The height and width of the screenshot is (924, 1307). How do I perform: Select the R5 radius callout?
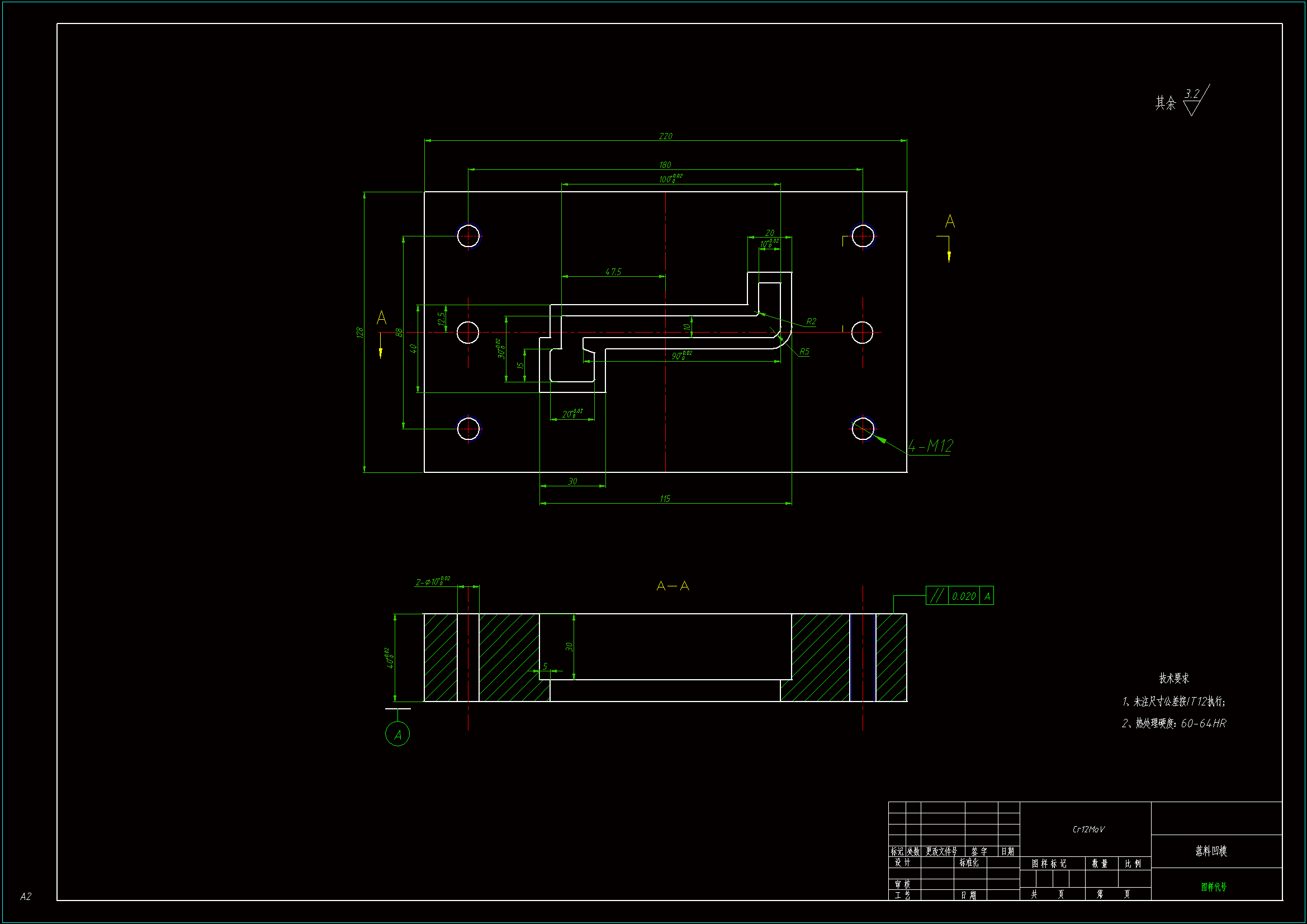click(804, 351)
